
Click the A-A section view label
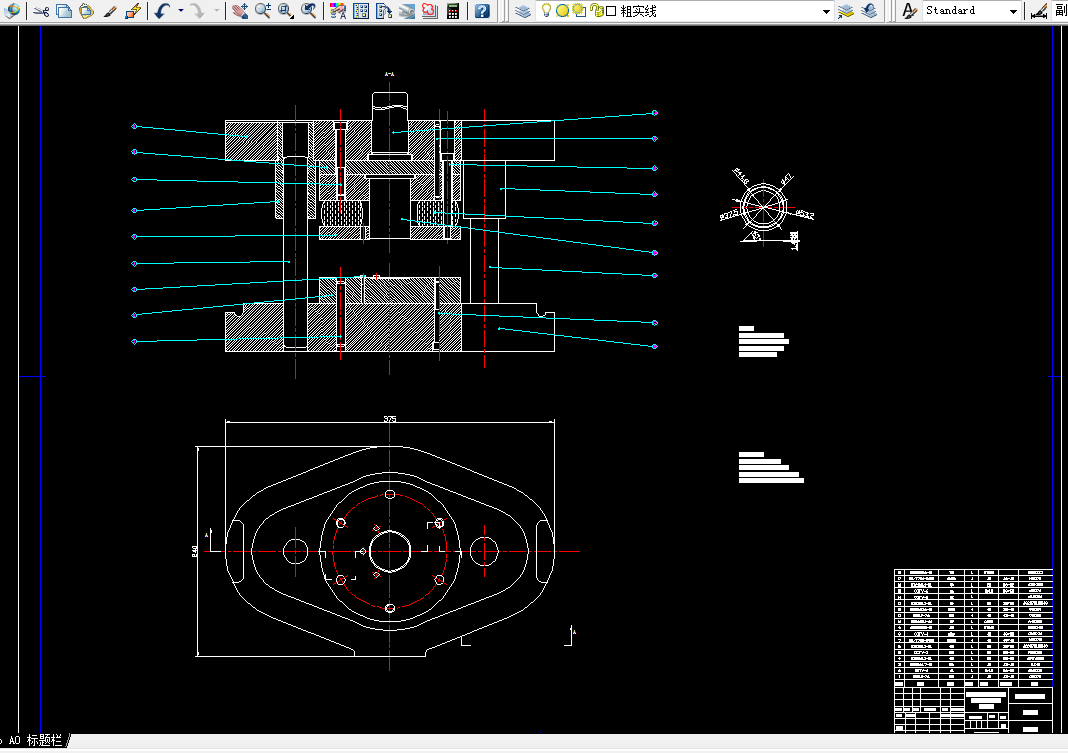pos(390,74)
